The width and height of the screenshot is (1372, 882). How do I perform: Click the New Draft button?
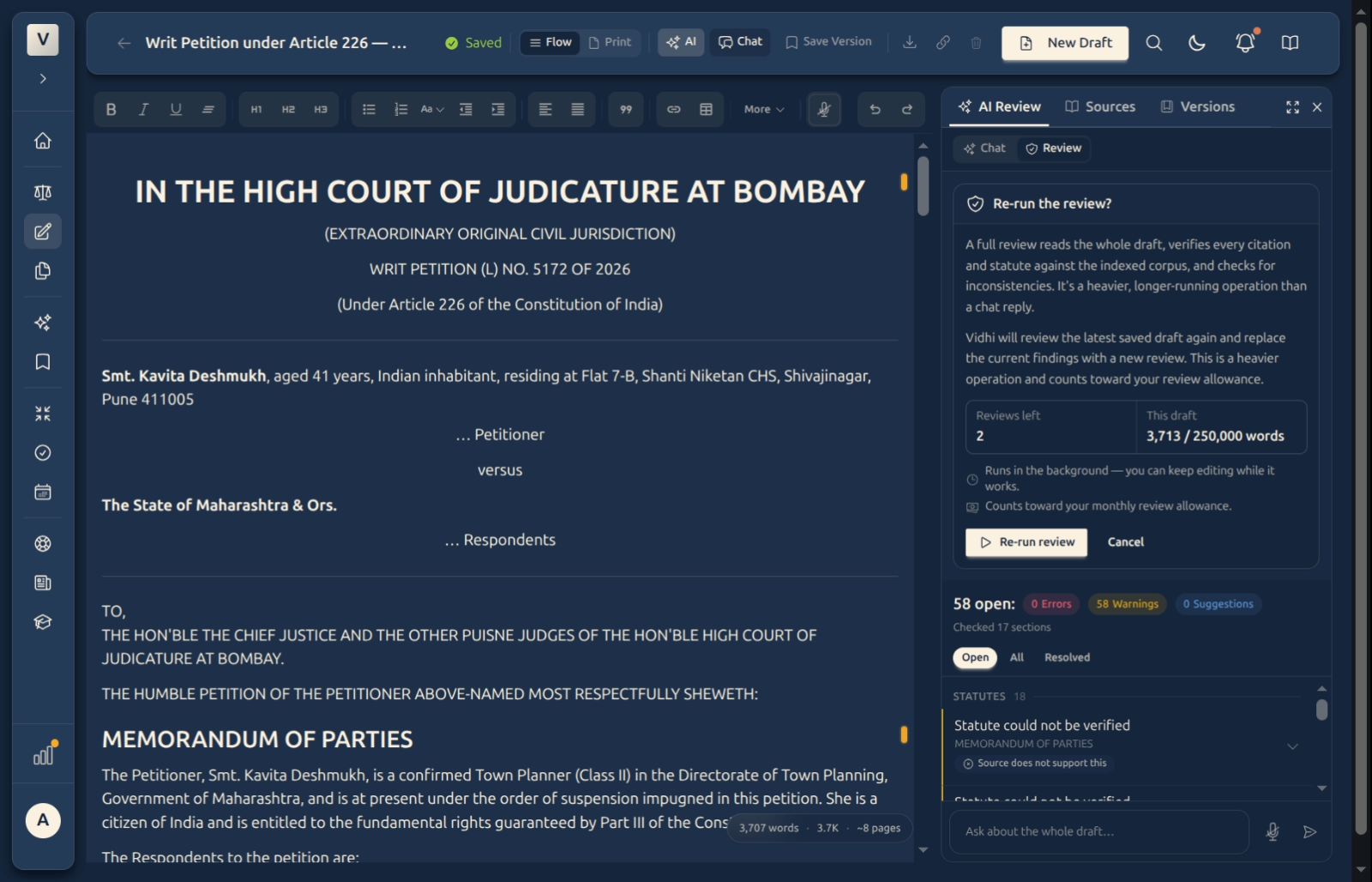[x=1065, y=43]
